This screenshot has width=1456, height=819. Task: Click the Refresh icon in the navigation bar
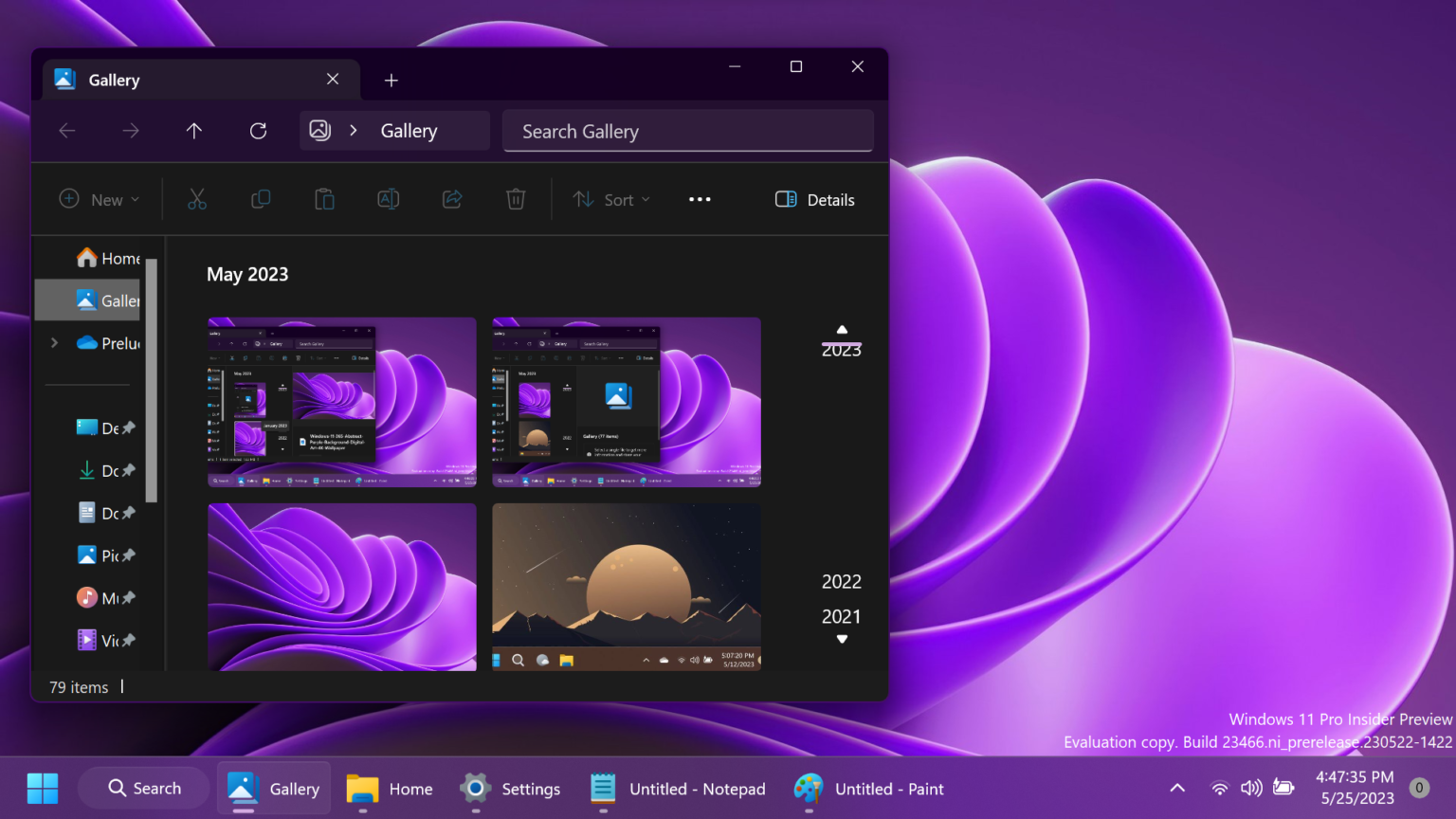tap(258, 130)
